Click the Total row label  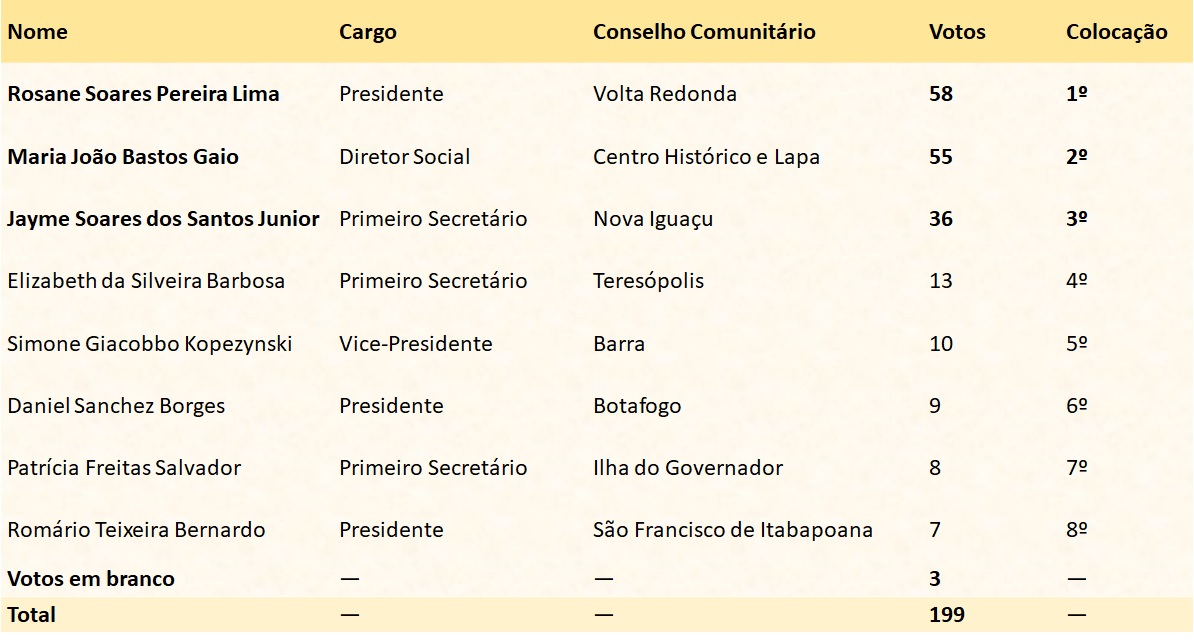point(32,615)
